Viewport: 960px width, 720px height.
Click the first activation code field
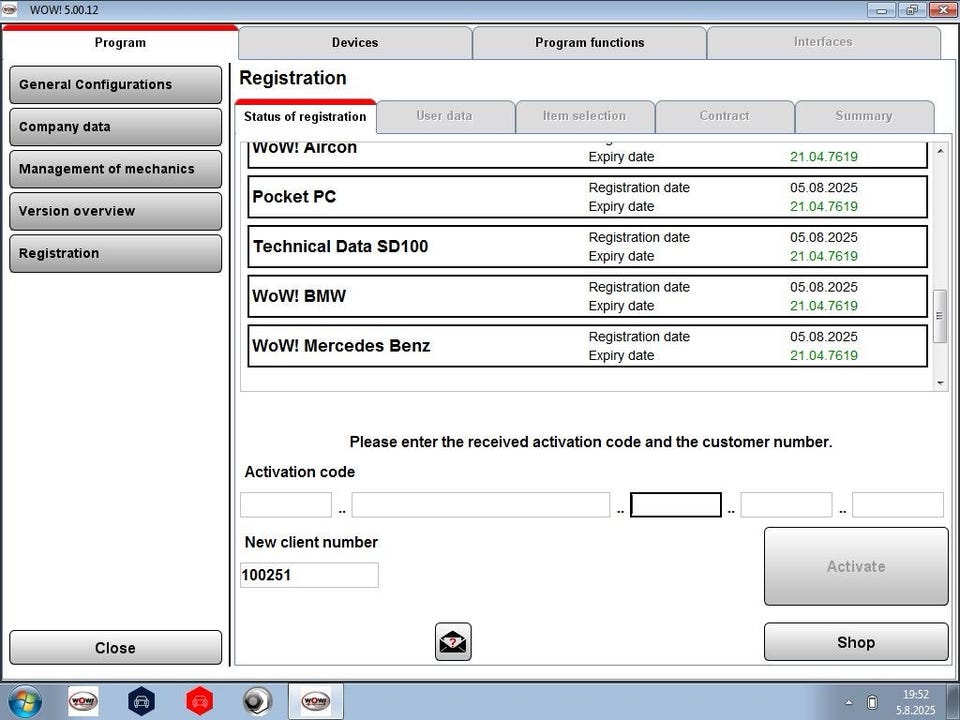click(x=285, y=505)
